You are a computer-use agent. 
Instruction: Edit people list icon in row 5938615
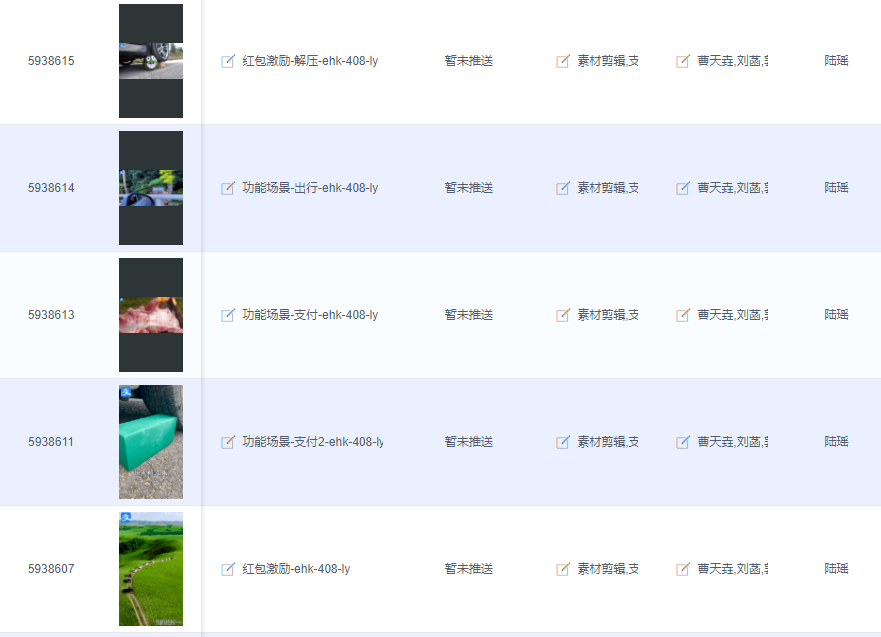(x=683, y=61)
